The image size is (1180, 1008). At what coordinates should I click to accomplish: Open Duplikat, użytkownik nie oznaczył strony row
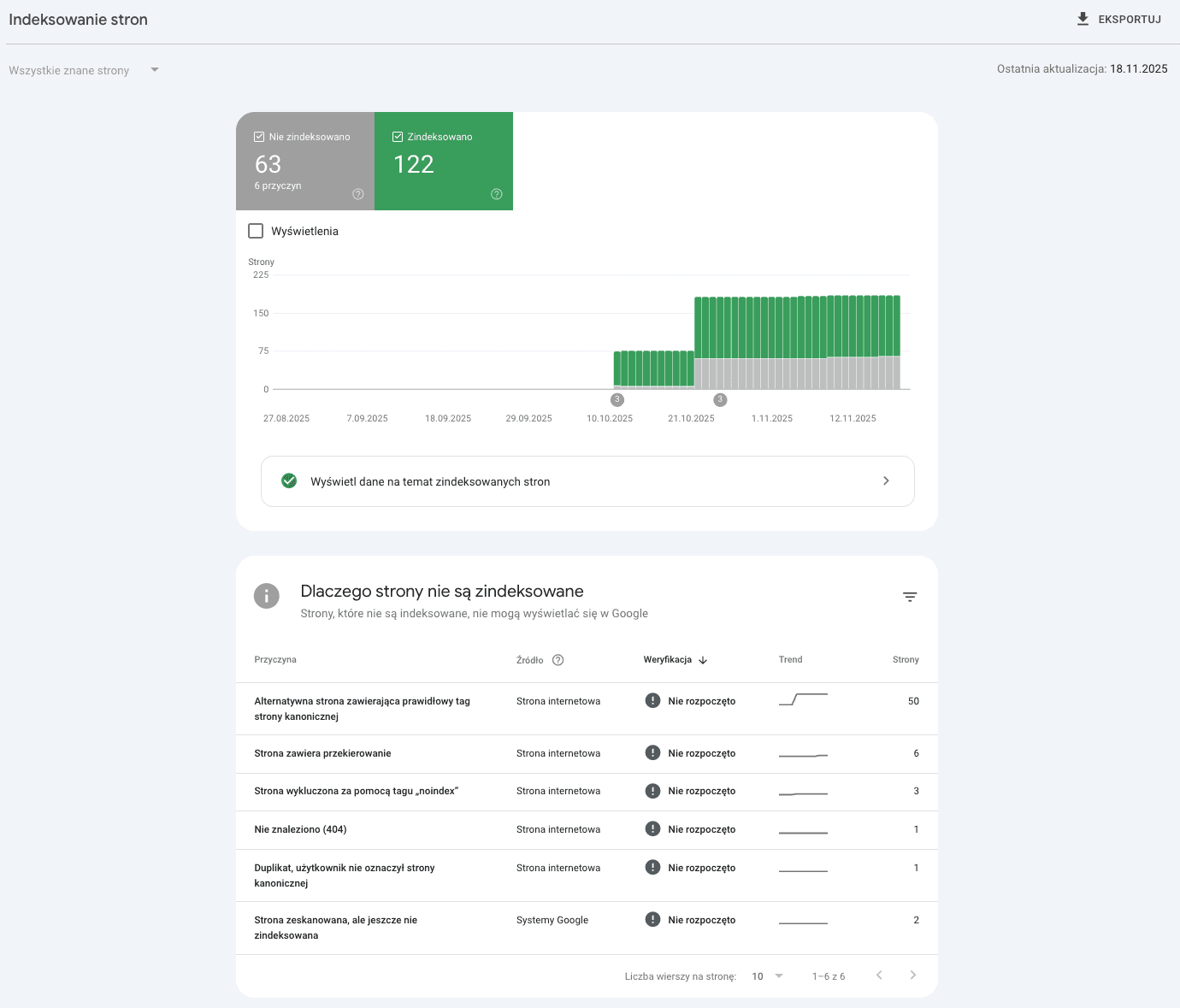(x=587, y=875)
